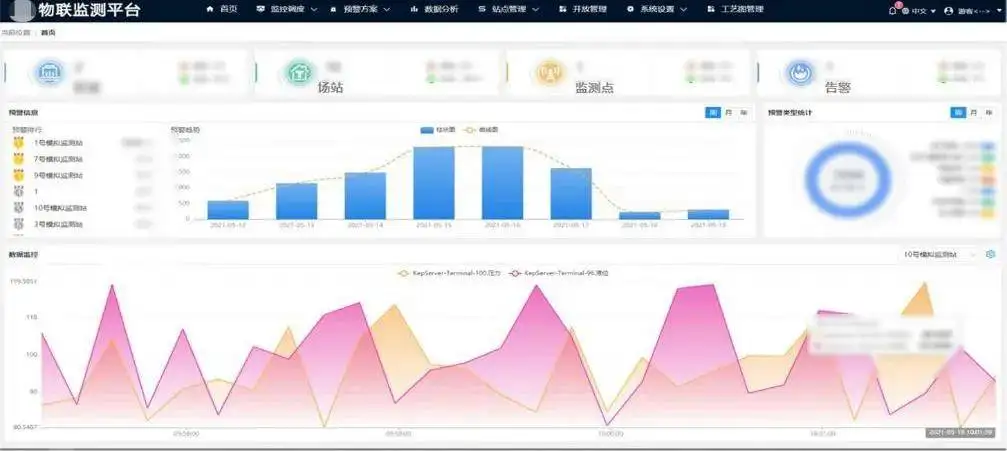
Task: Click the user avatar icon in header
Action: click(948, 10)
